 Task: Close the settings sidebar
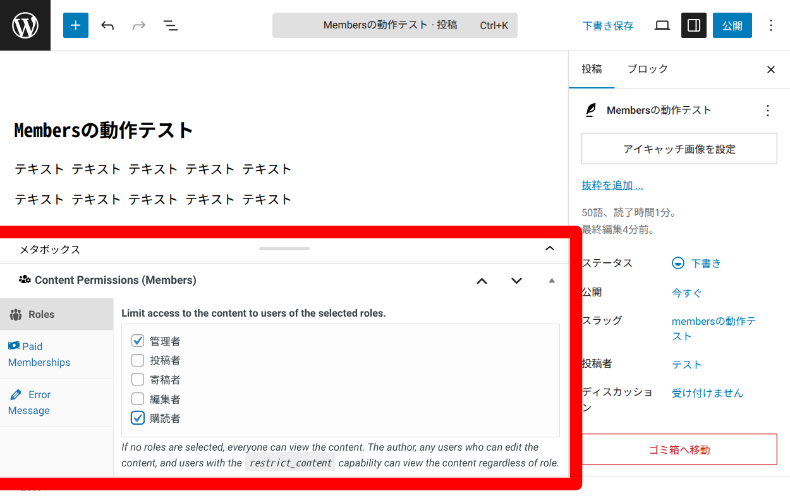[771, 70]
